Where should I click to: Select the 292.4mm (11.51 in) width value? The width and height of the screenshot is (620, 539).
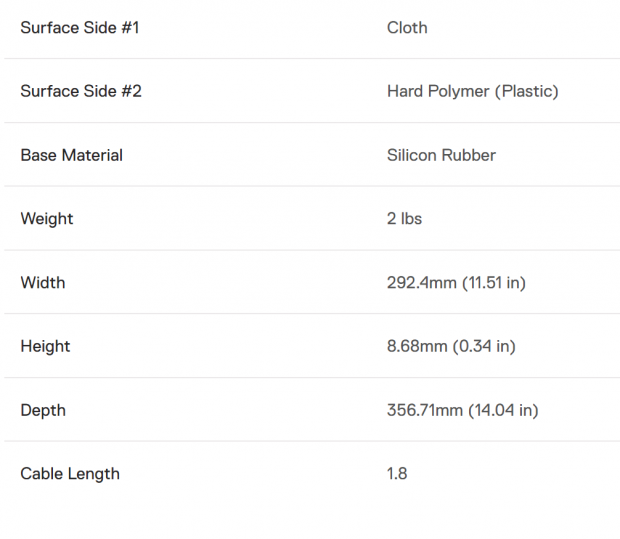[456, 283]
